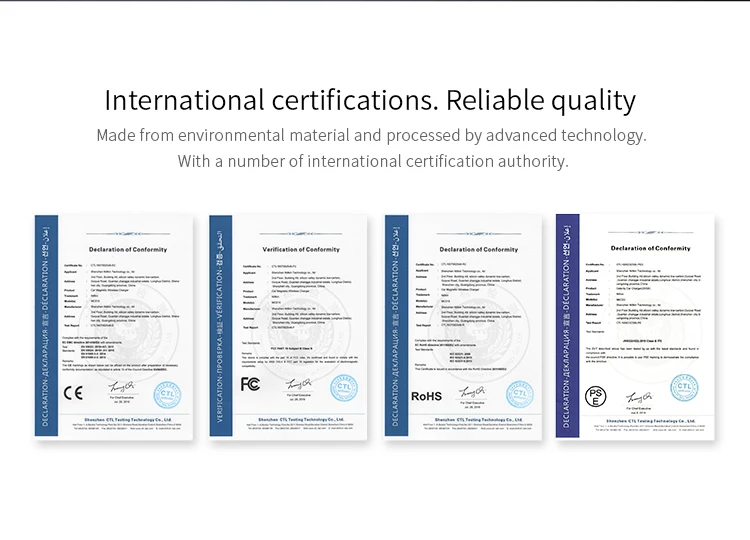
Task: Click CTL round stamp on PSE certificate
Action: coord(684,387)
